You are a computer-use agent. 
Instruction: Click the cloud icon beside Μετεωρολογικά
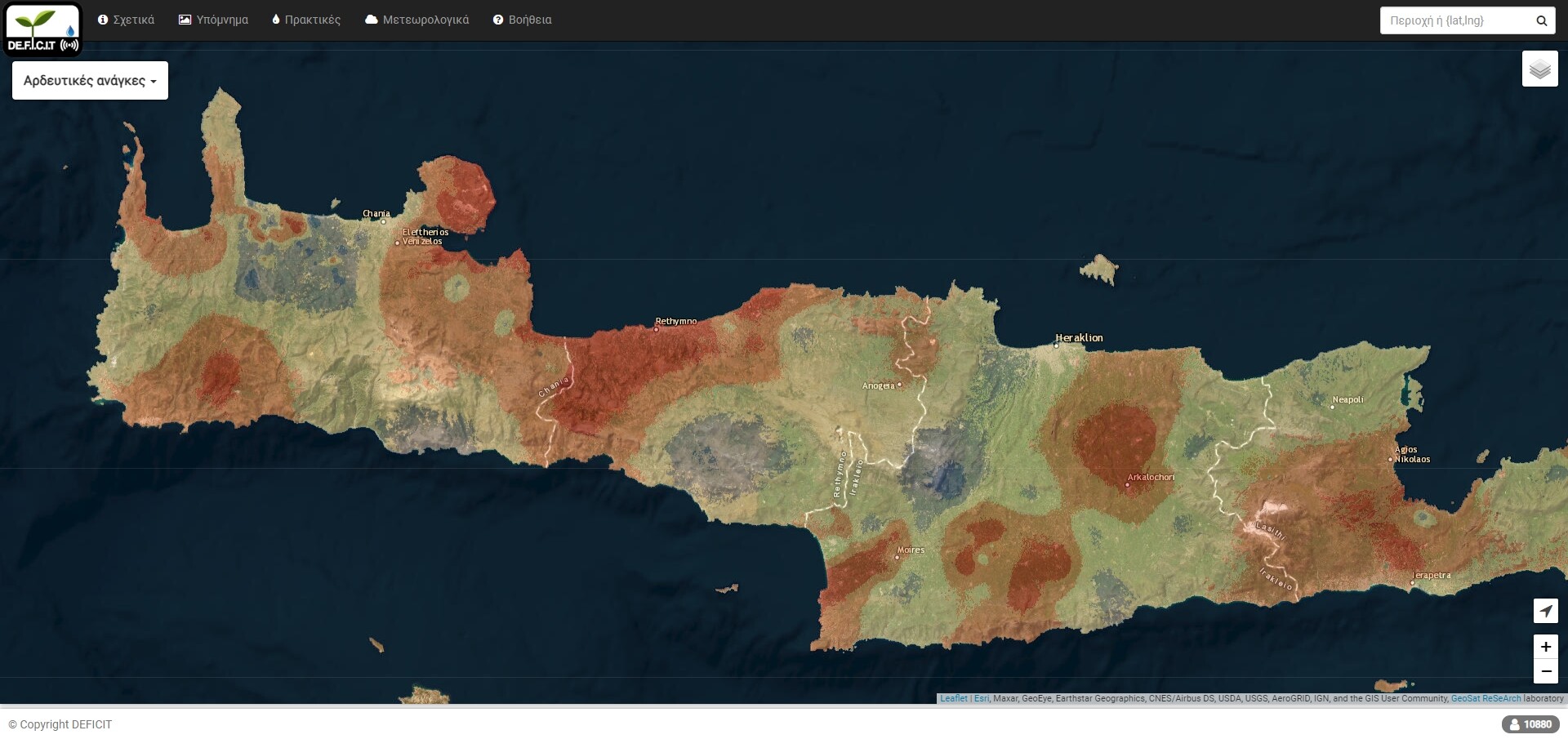point(372,20)
